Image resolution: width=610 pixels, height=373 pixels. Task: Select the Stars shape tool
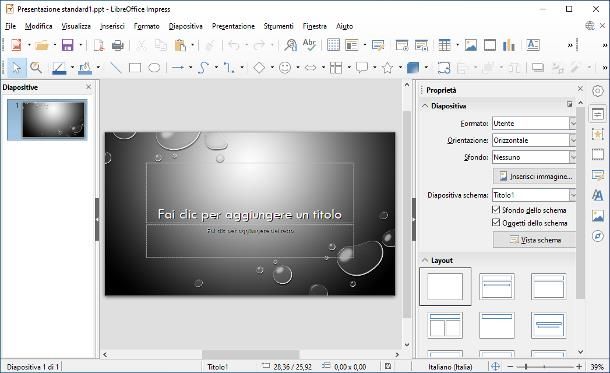pyautogui.click(x=387, y=68)
